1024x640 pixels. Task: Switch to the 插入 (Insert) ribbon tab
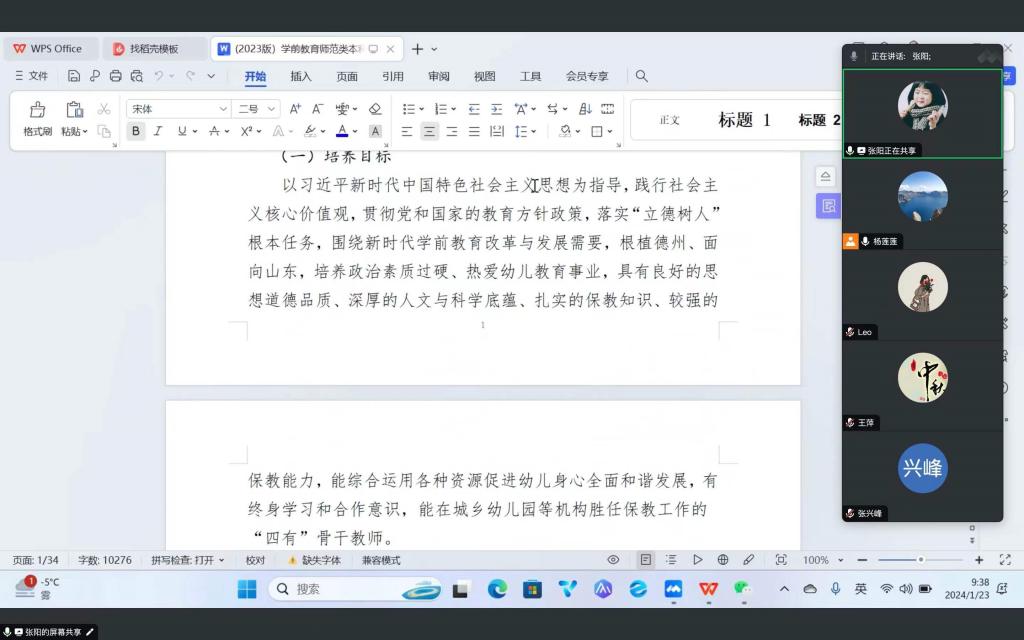click(x=301, y=76)
